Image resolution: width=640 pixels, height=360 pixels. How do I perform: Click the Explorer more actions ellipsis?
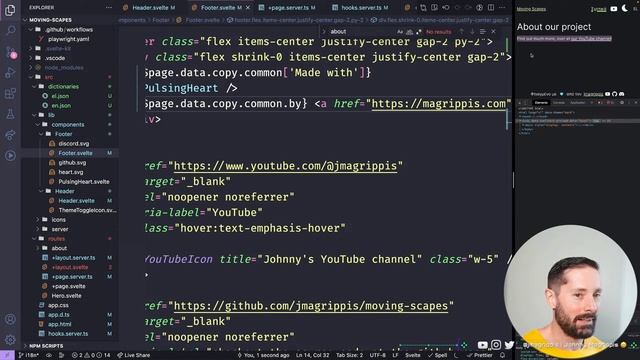(x=109, y=7)
